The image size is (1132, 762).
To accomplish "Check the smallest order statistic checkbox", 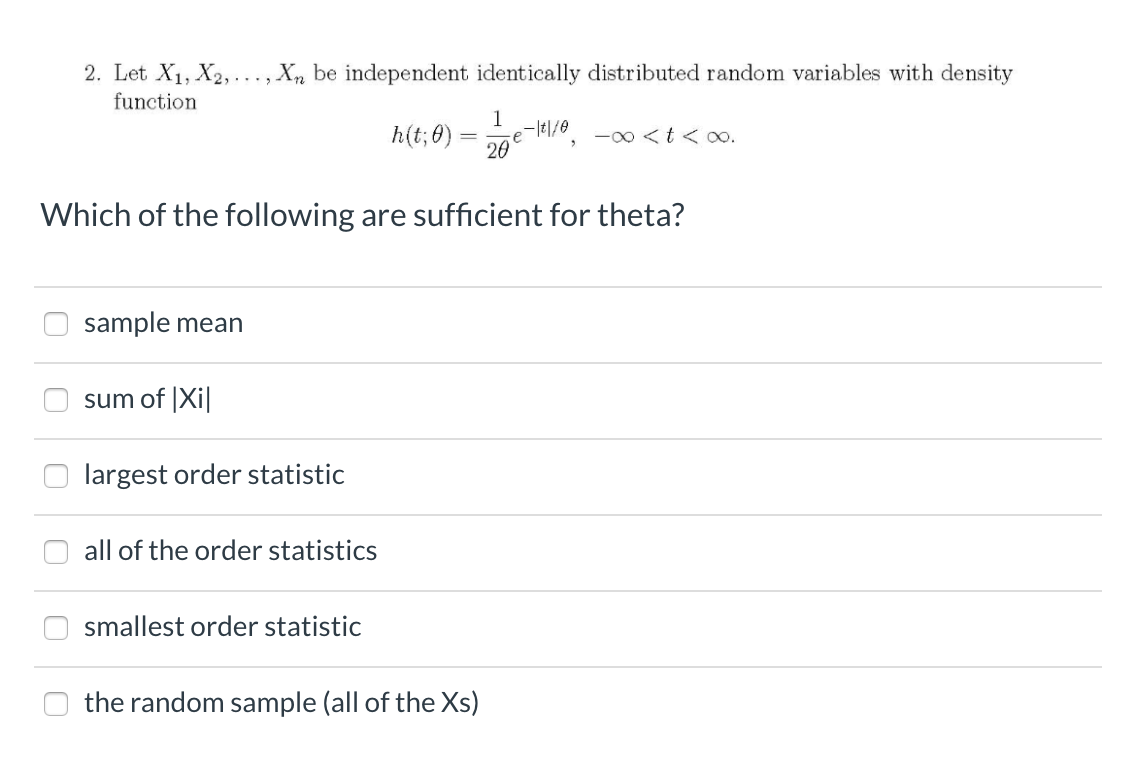I will (56, 628).
